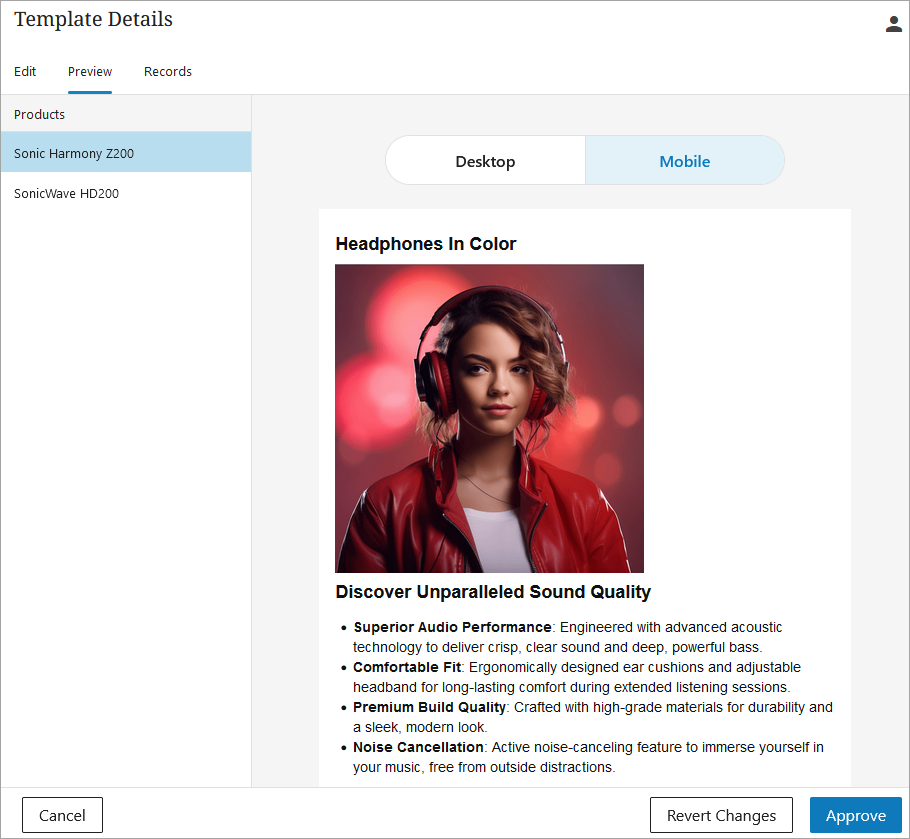Click the Headphones In Color heading
This screenshot has height=839, width=910.
tap(426, 244)
